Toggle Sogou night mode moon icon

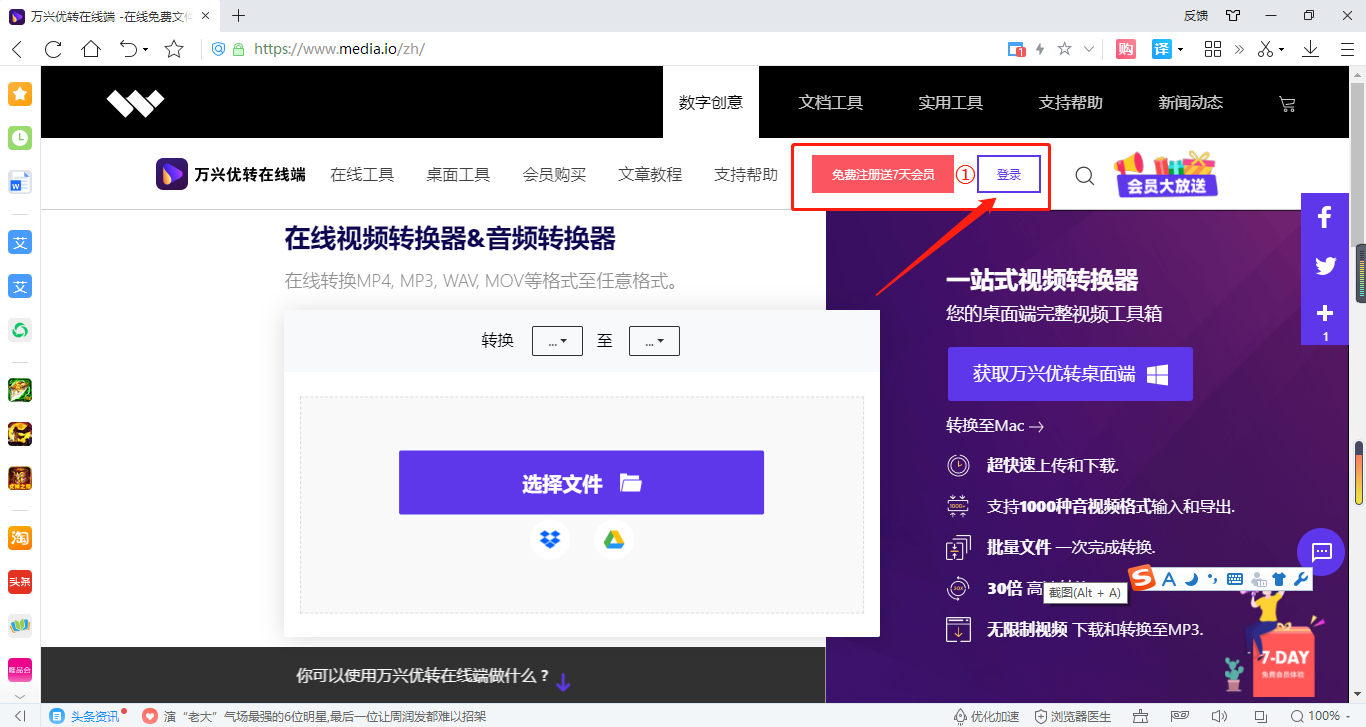point(1191,579)
